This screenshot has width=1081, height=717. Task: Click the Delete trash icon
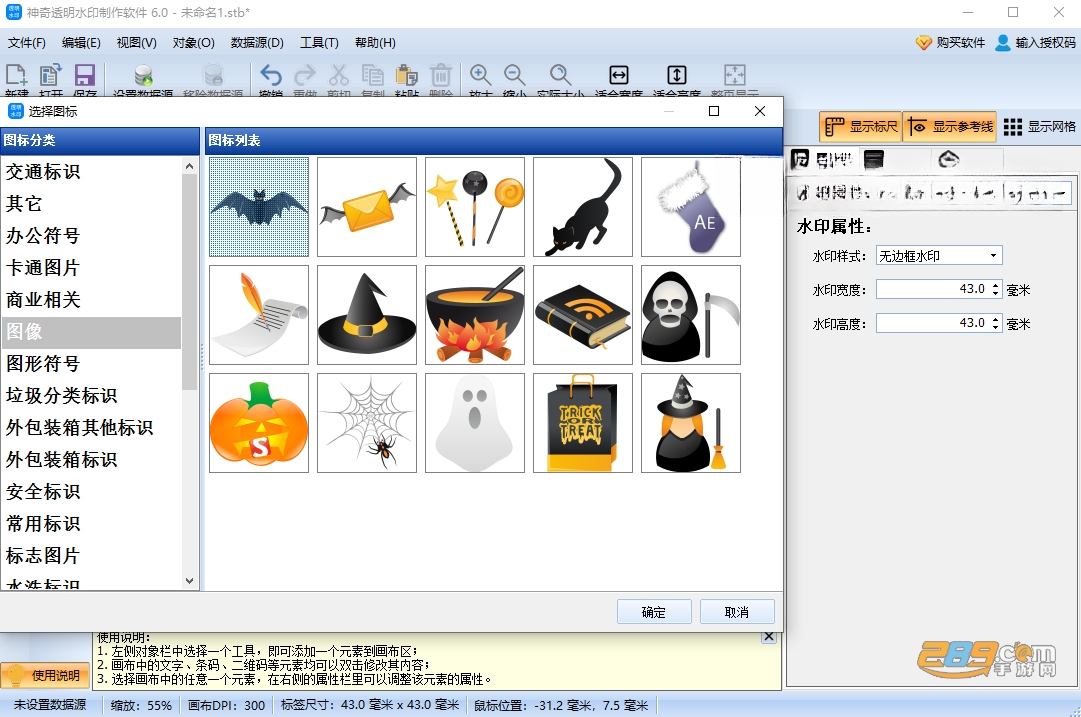tap(441, 75)
